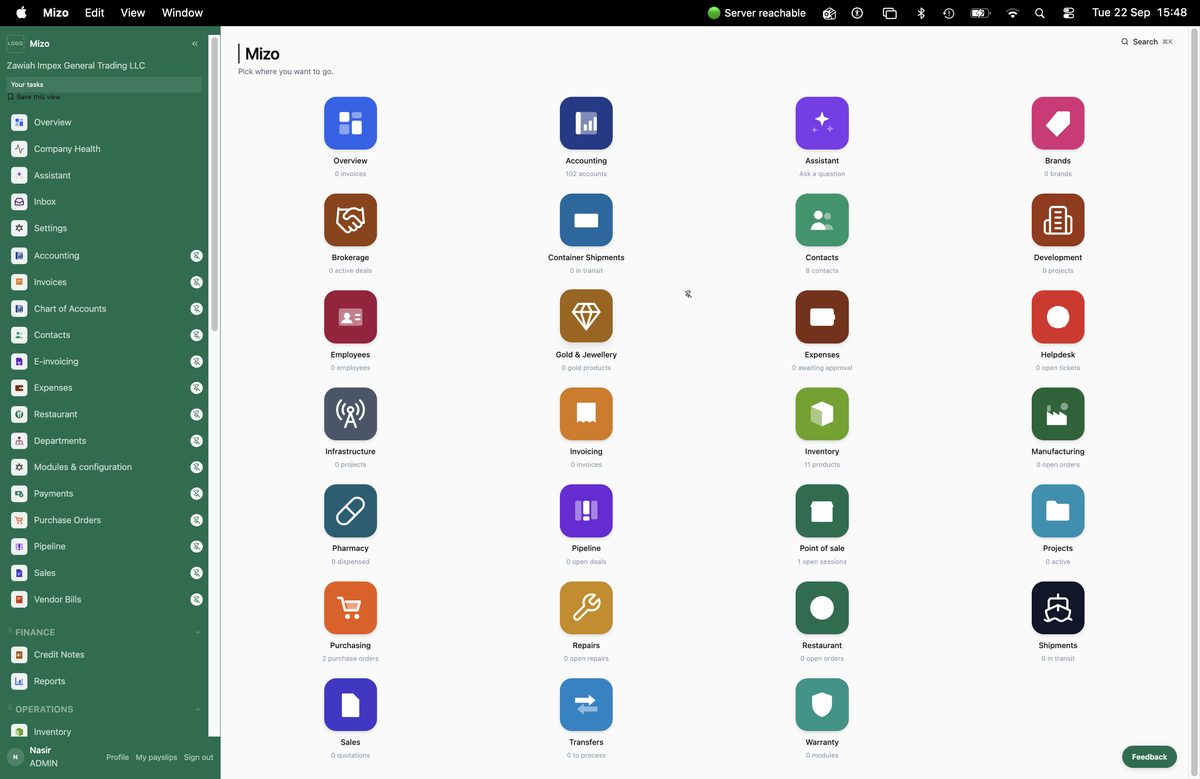Open the Container Shipments tile

click(x=586, y=220)
